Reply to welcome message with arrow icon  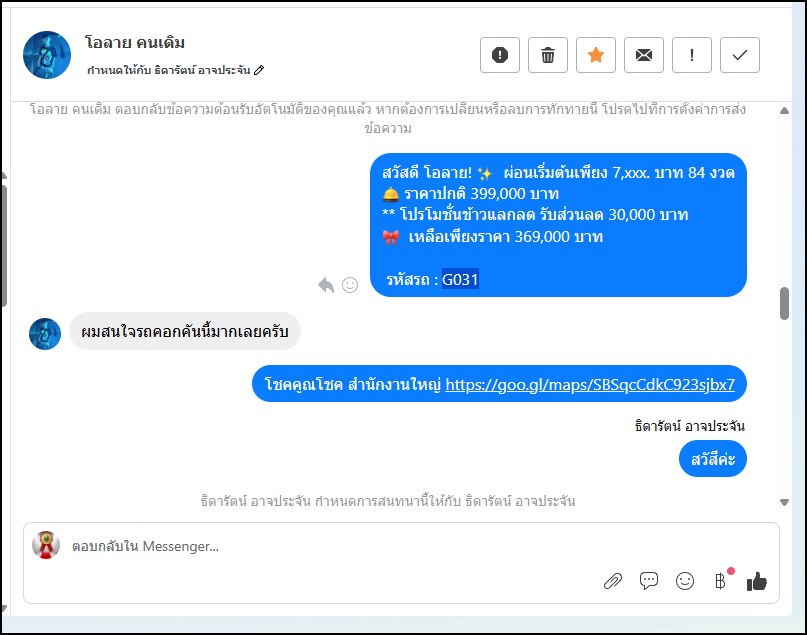[326, 285]
